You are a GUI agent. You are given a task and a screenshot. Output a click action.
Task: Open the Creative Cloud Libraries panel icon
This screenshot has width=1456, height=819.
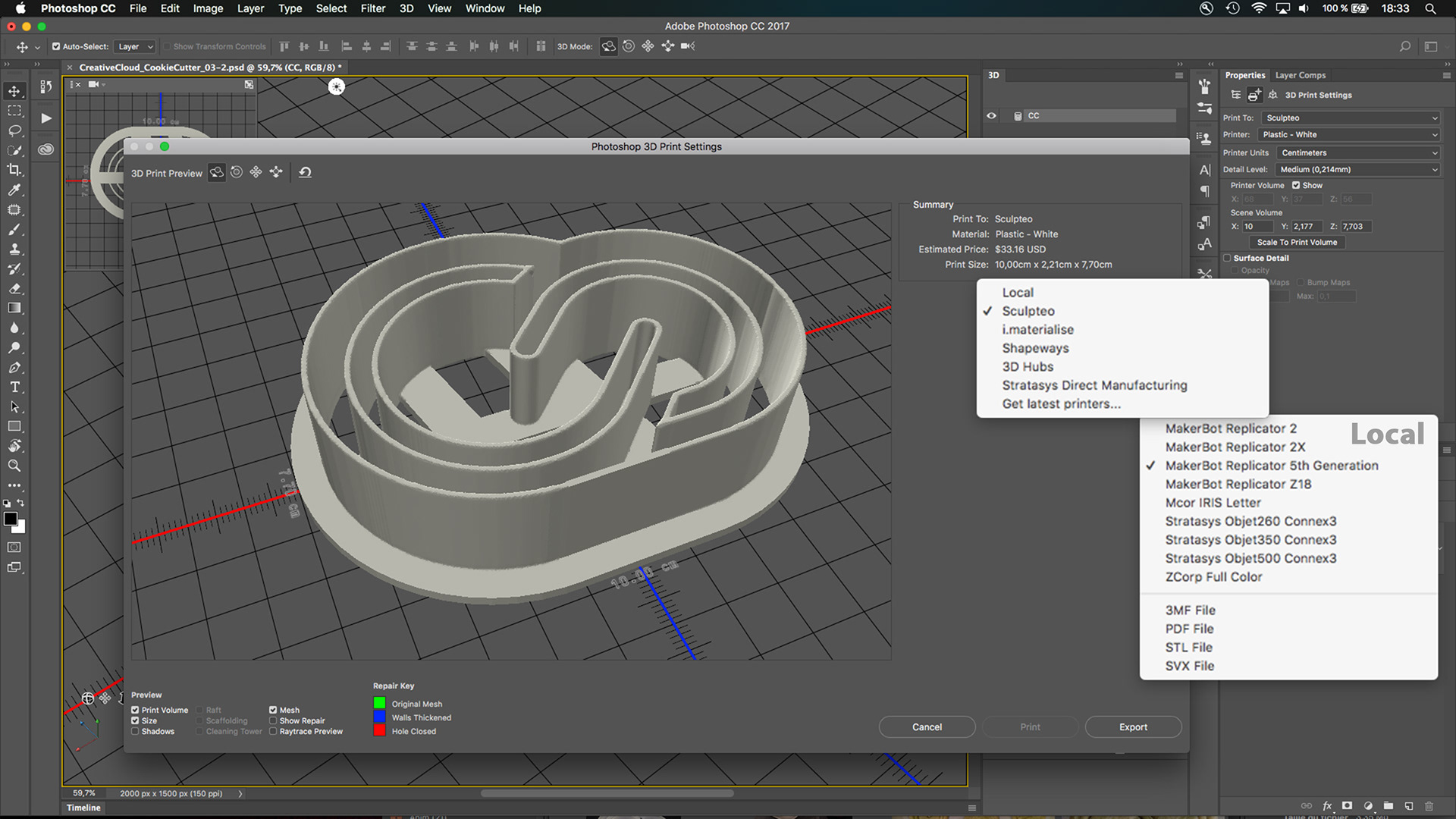pyautogui.click(x=46, y=149)
